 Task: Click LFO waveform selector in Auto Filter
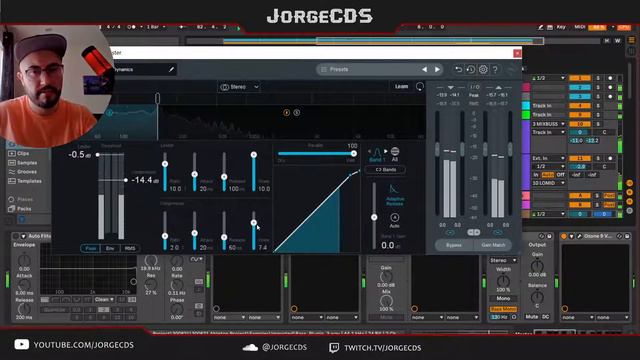point(196,259)
